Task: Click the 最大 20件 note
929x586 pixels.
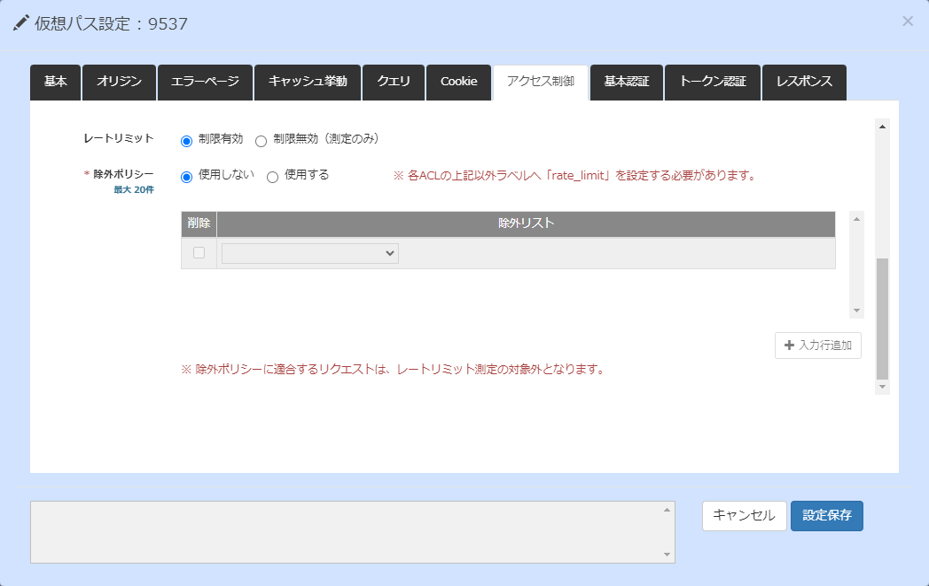Action: (x=134, y=190)
